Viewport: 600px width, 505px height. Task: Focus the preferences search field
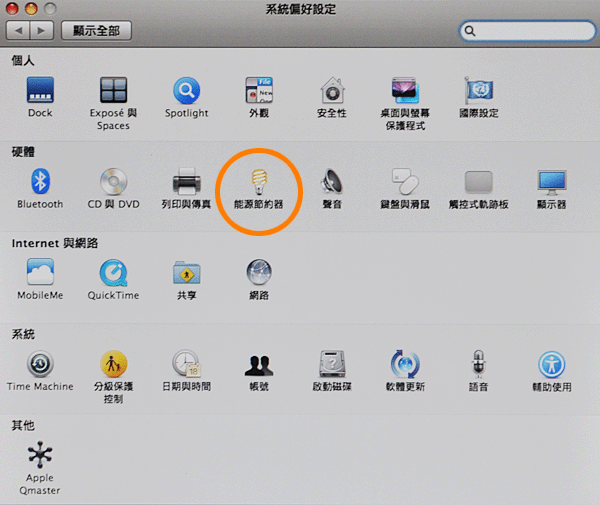tap(528, 31)
